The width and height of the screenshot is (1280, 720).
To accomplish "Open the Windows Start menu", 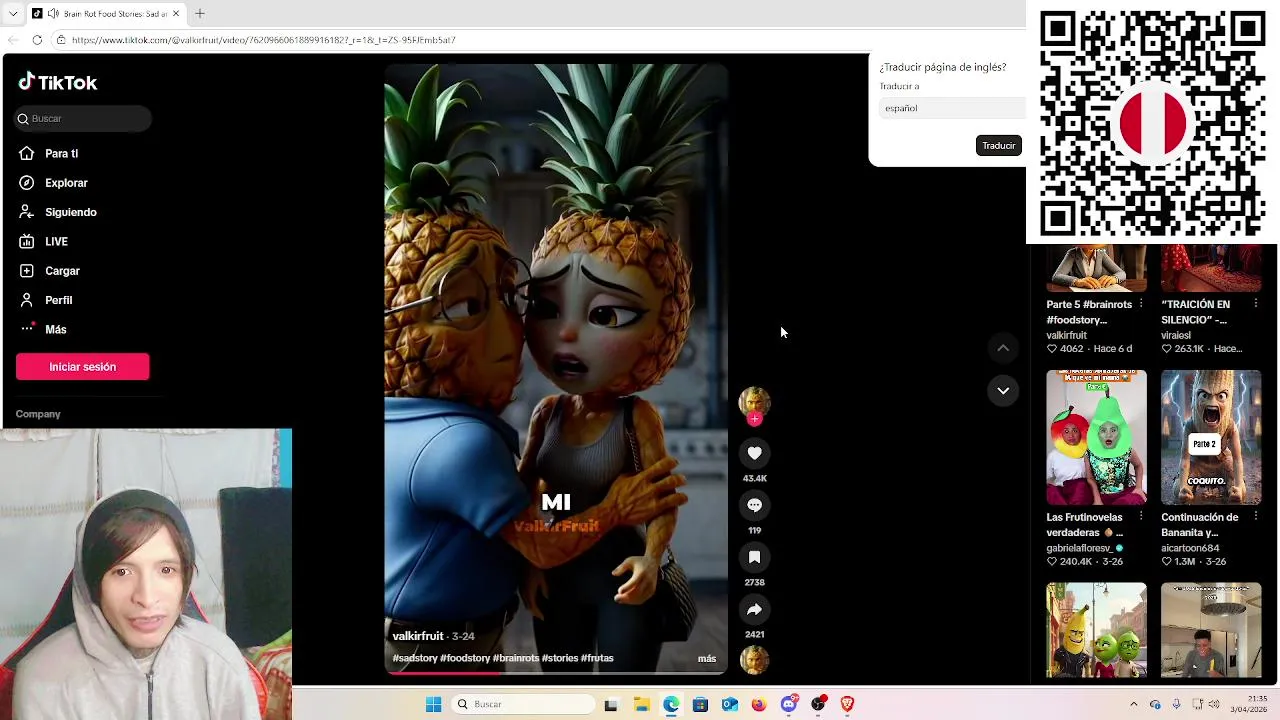I will [x=433, y=704].
